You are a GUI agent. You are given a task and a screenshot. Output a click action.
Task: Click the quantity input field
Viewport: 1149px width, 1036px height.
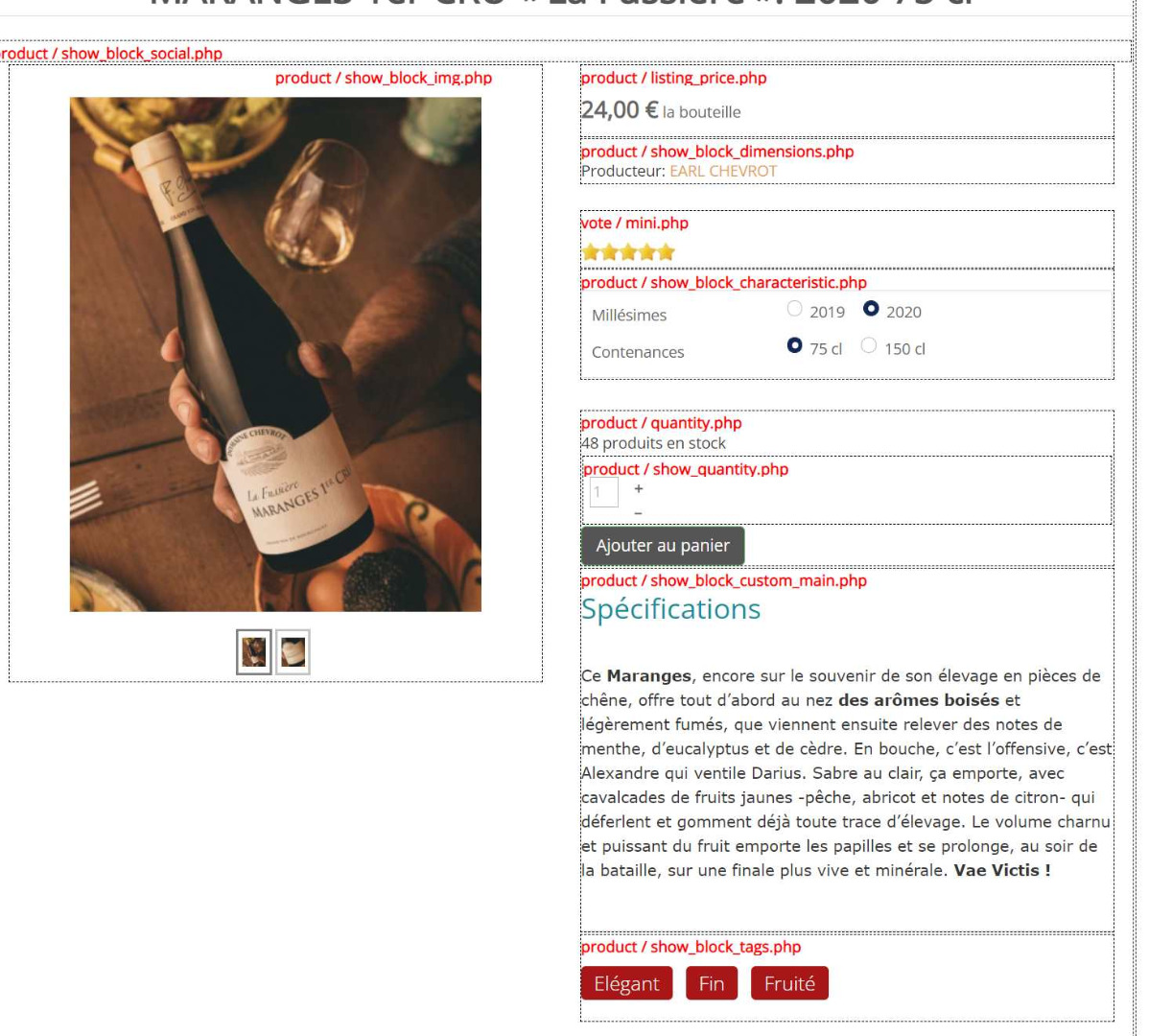(604, 492)
